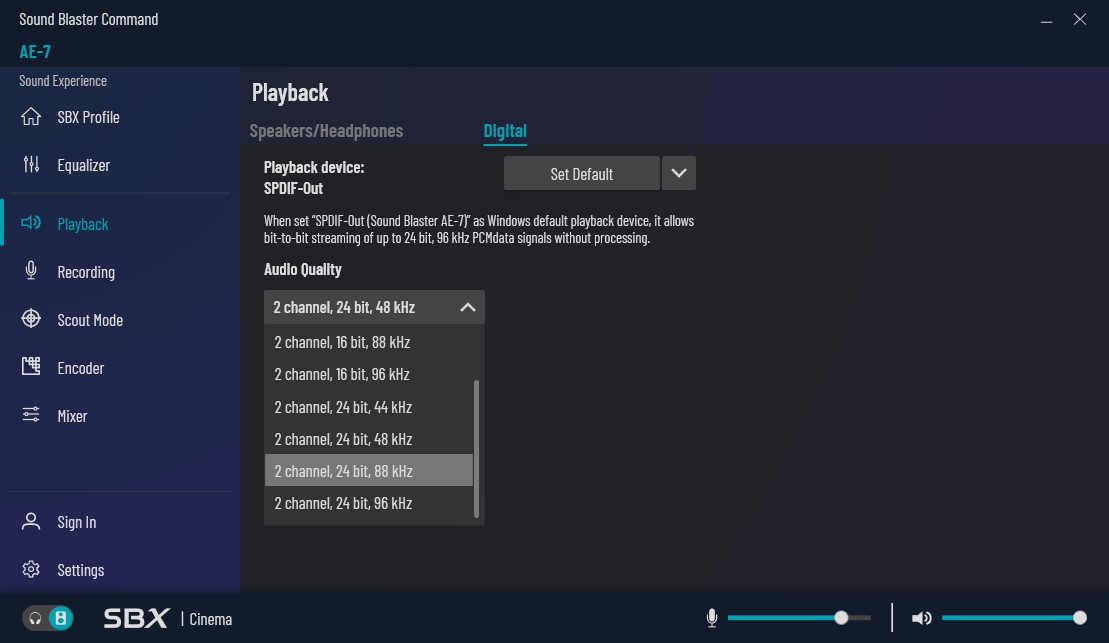Open the Mixer page
This screenshot has width=1109, height=643.
tap(72, 416)
